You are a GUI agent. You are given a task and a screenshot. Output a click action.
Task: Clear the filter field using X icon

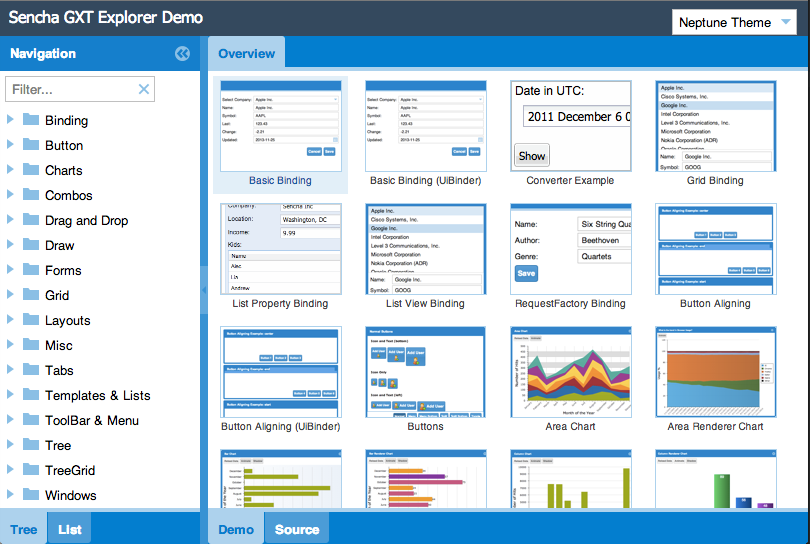pyautogui.click(x=144, y=90)
